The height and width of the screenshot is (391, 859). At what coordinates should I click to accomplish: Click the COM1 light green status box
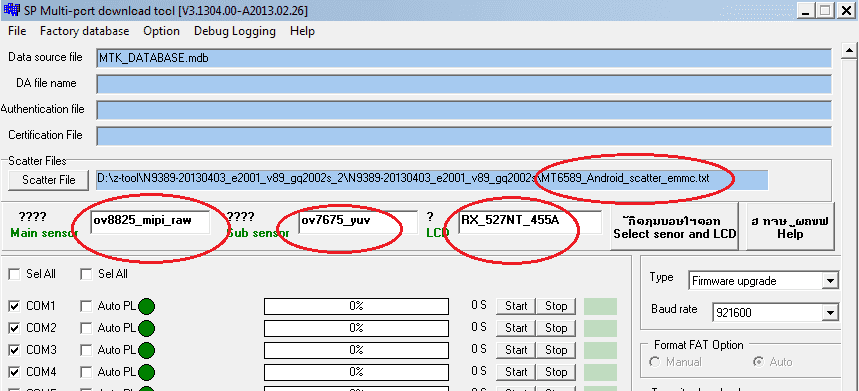(x=600, y=306)
